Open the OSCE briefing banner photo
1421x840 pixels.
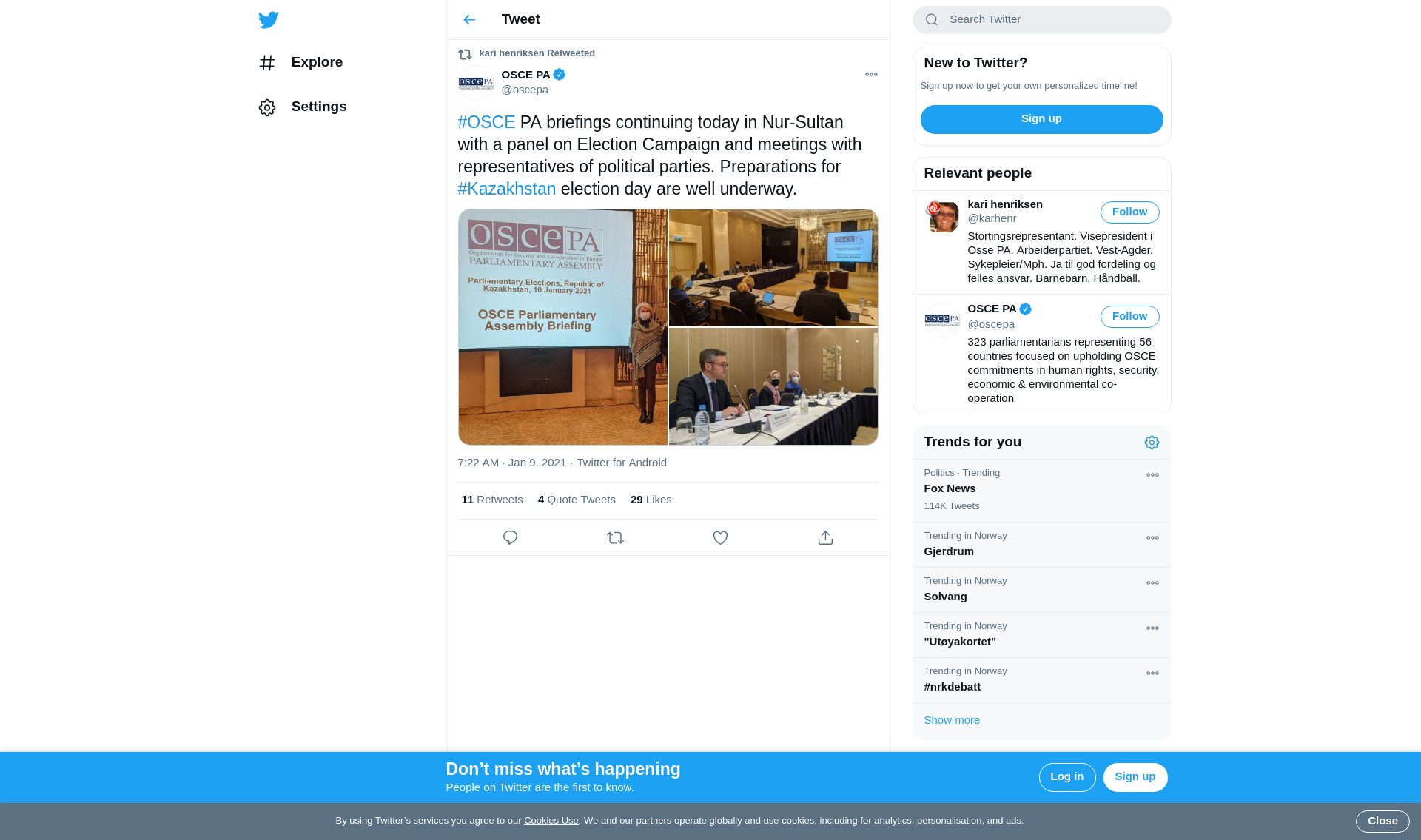[562, 327]
